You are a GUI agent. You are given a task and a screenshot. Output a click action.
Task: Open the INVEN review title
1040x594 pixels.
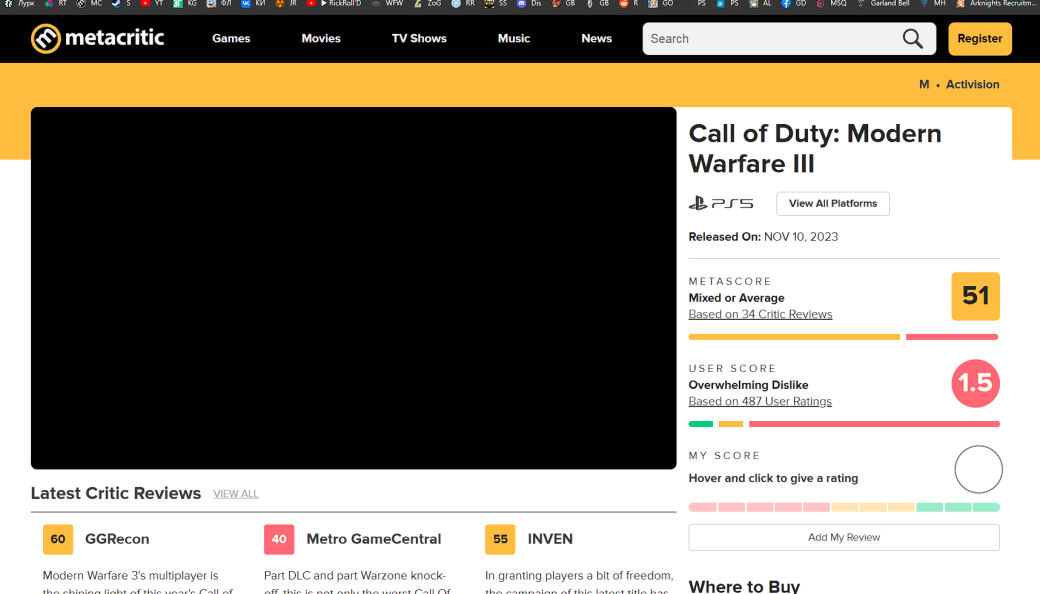tap(550, 539)
